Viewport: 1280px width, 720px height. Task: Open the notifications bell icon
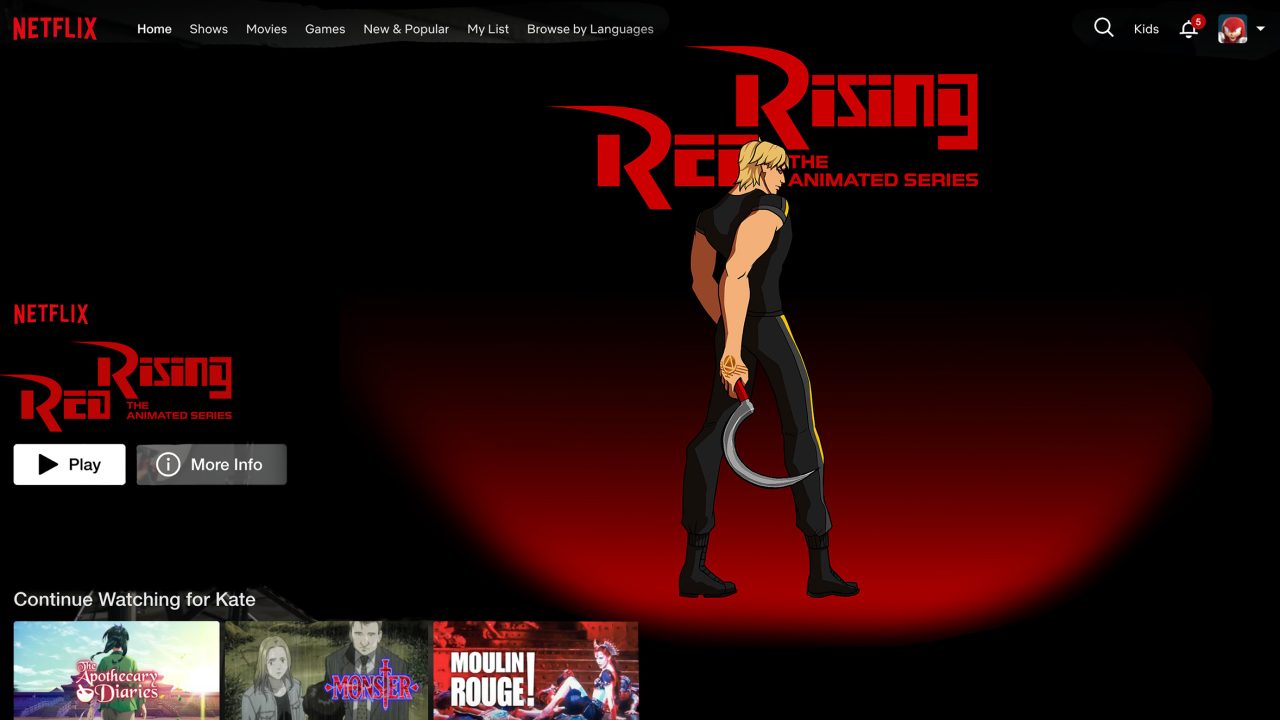(1189, 28)
